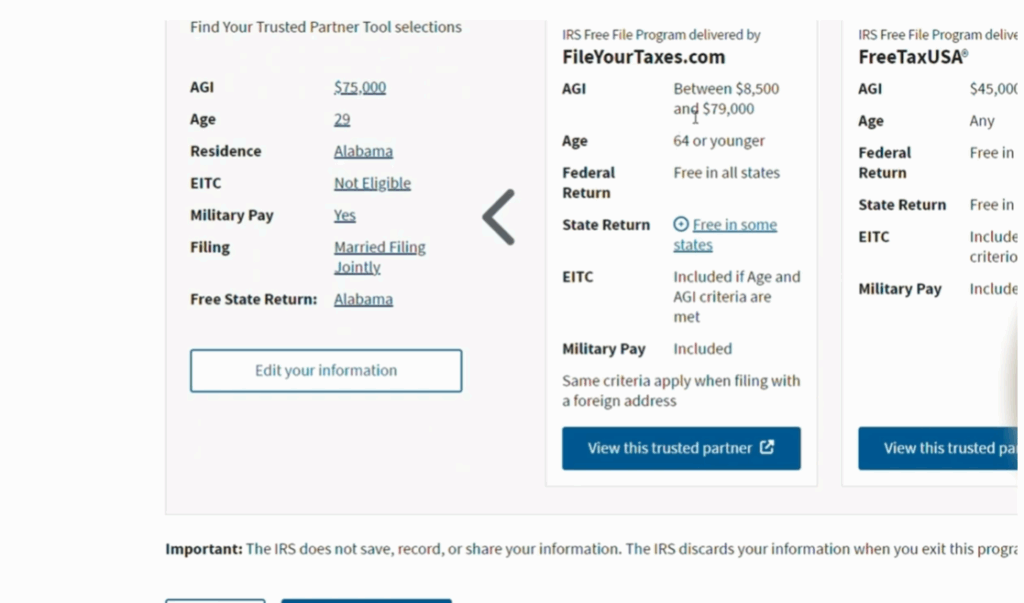
Task: Change the Age value of 29
Action: pos(342,119)
